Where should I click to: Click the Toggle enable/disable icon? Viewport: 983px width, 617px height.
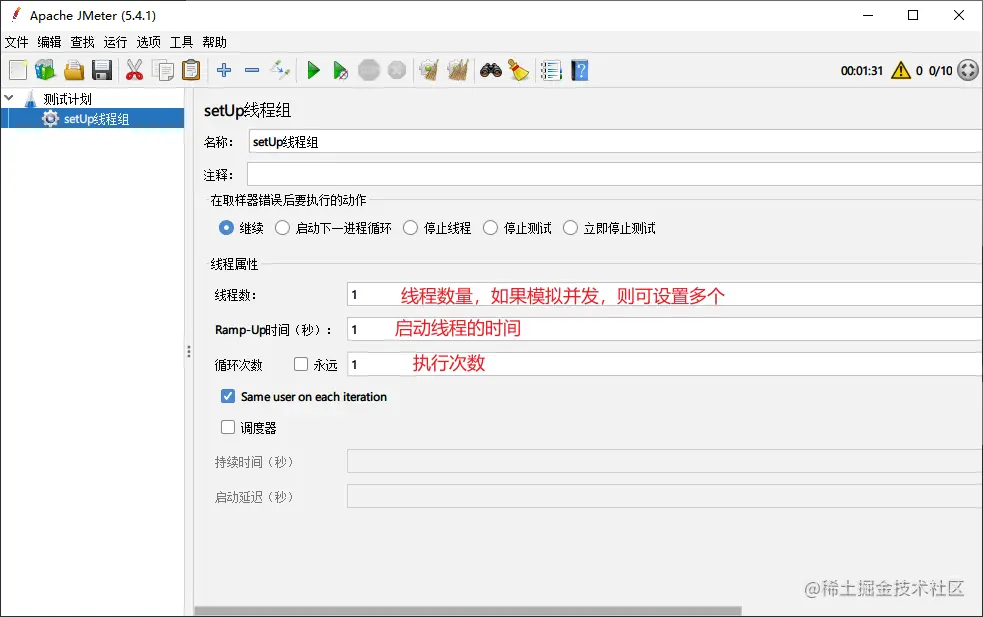[280, 70]
